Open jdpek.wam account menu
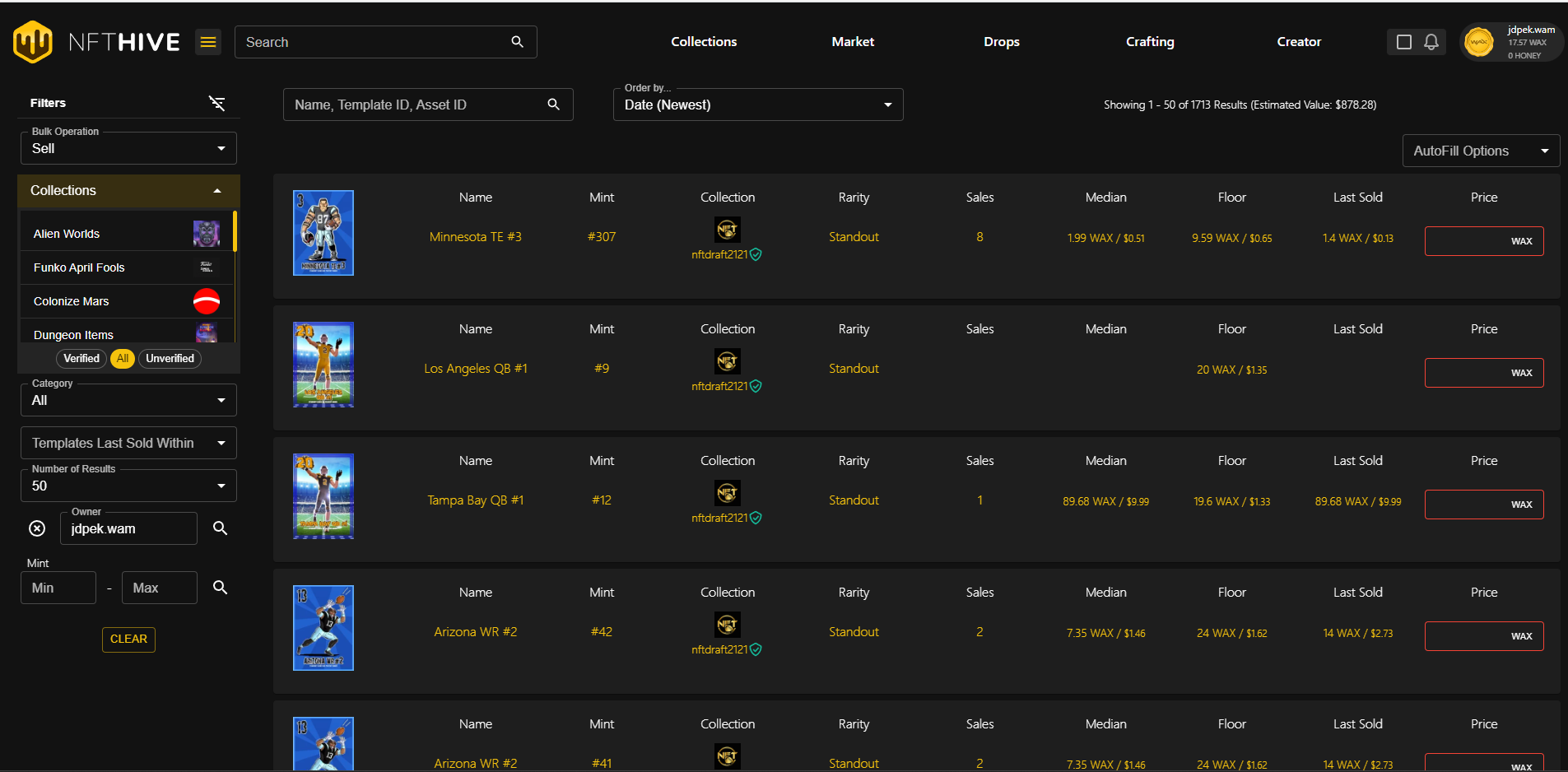 click(1512, 42)
